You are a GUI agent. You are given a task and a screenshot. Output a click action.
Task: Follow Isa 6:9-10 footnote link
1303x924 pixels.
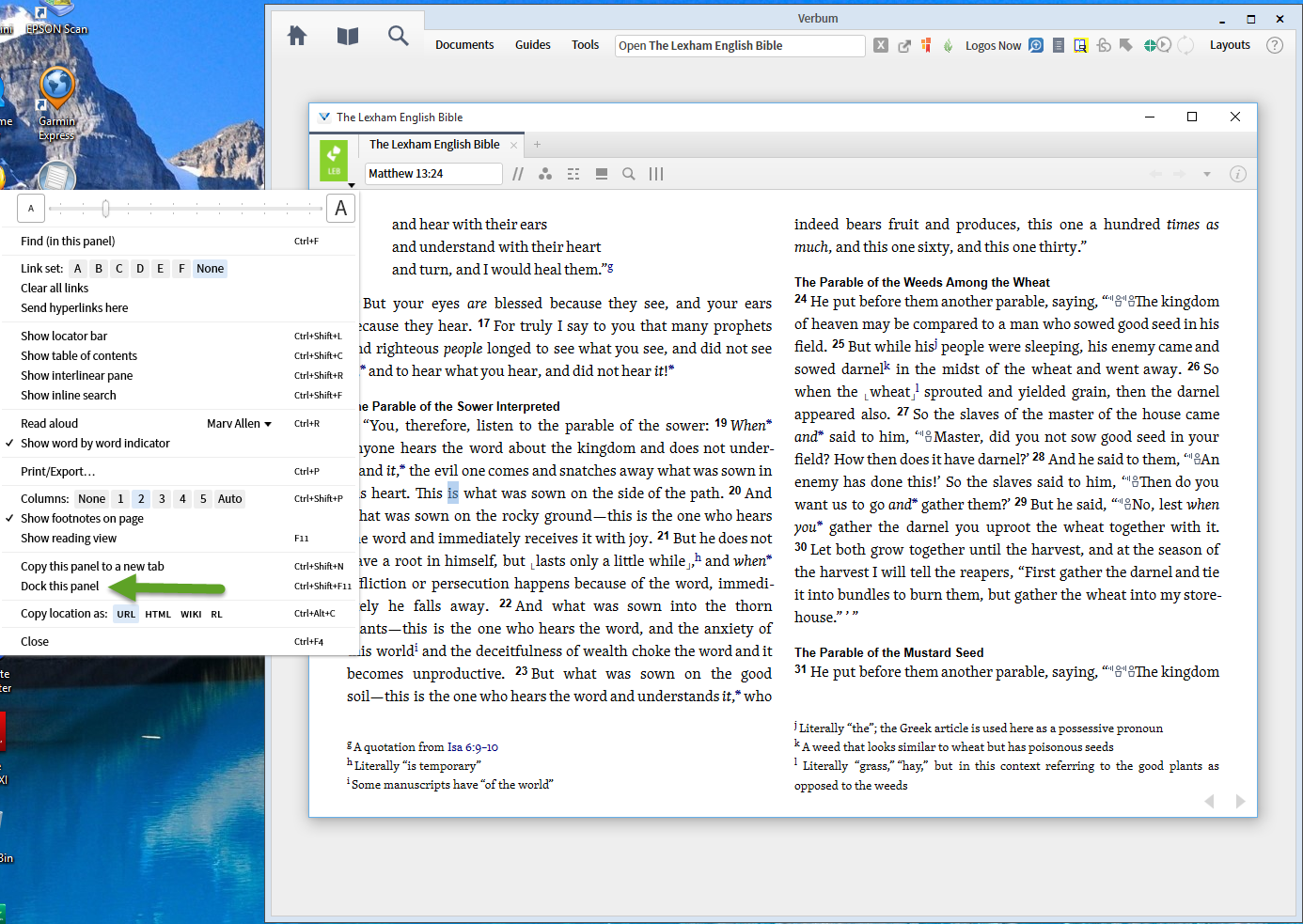point(473,747)
